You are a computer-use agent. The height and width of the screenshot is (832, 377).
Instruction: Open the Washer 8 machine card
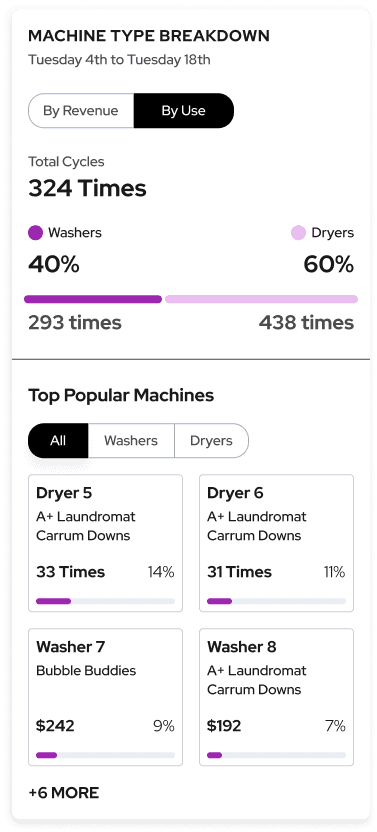tap(277, 697)
